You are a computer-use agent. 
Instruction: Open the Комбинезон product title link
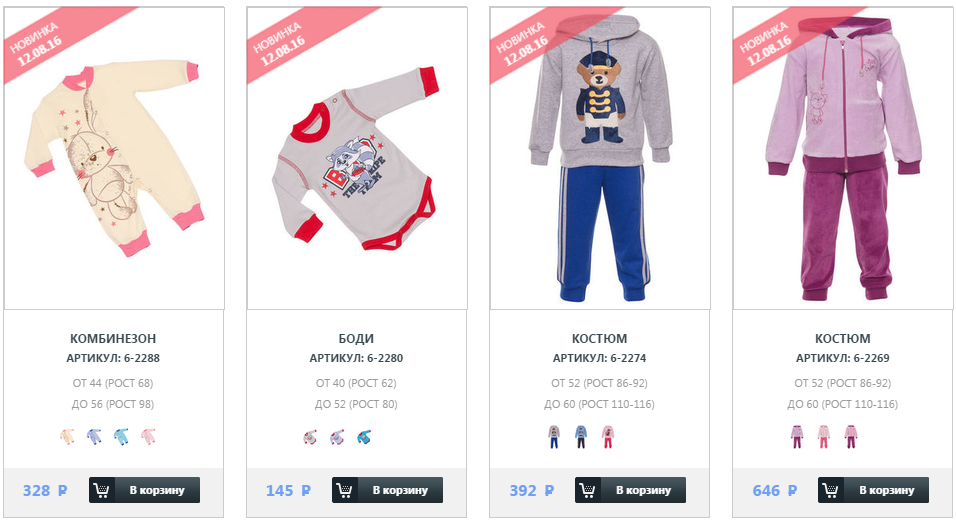point(113,338)
